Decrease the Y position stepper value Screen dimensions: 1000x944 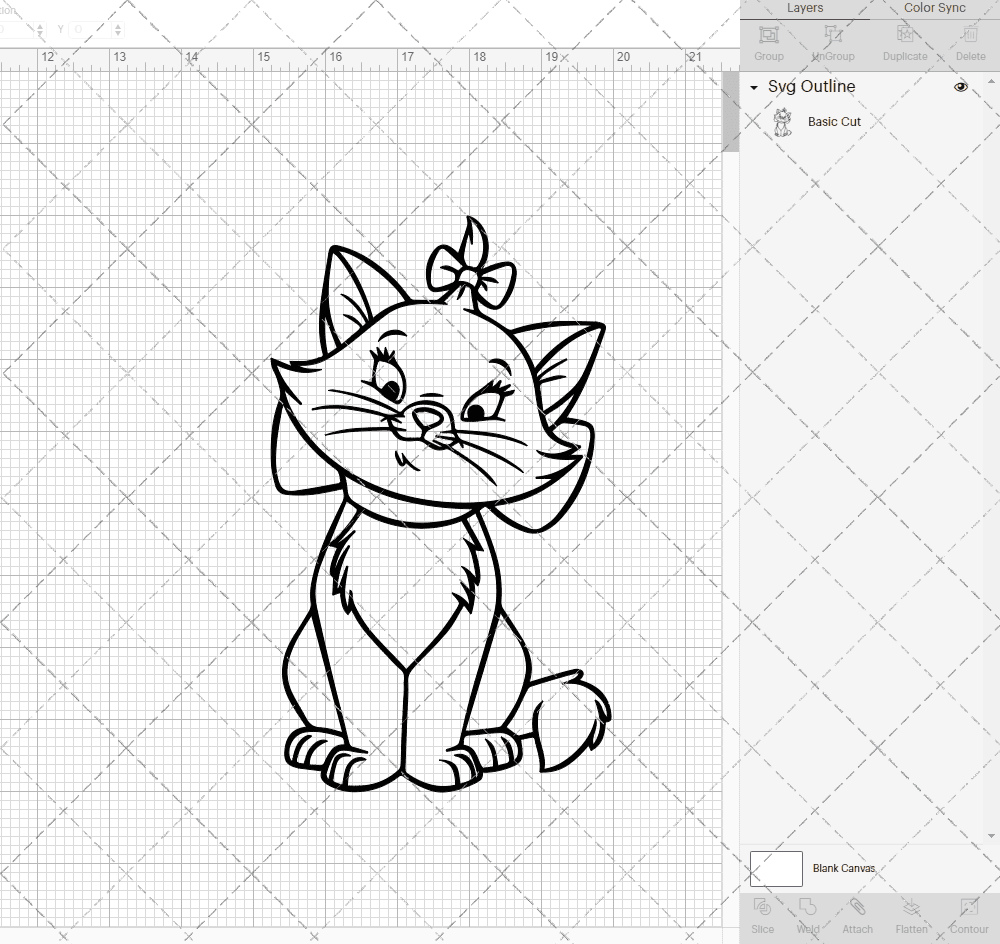[x=118, y=35]
